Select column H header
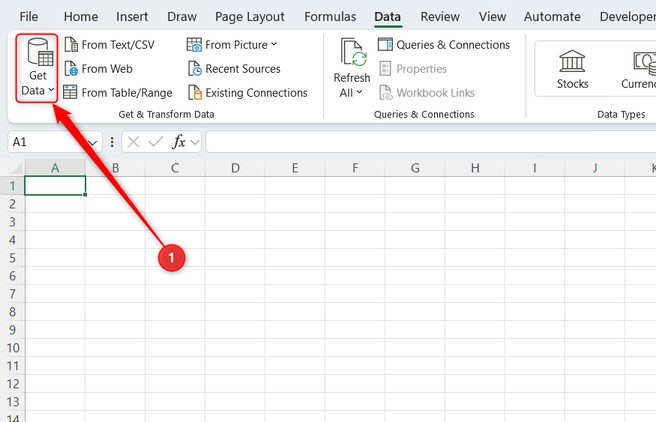 tap(475, 168)
